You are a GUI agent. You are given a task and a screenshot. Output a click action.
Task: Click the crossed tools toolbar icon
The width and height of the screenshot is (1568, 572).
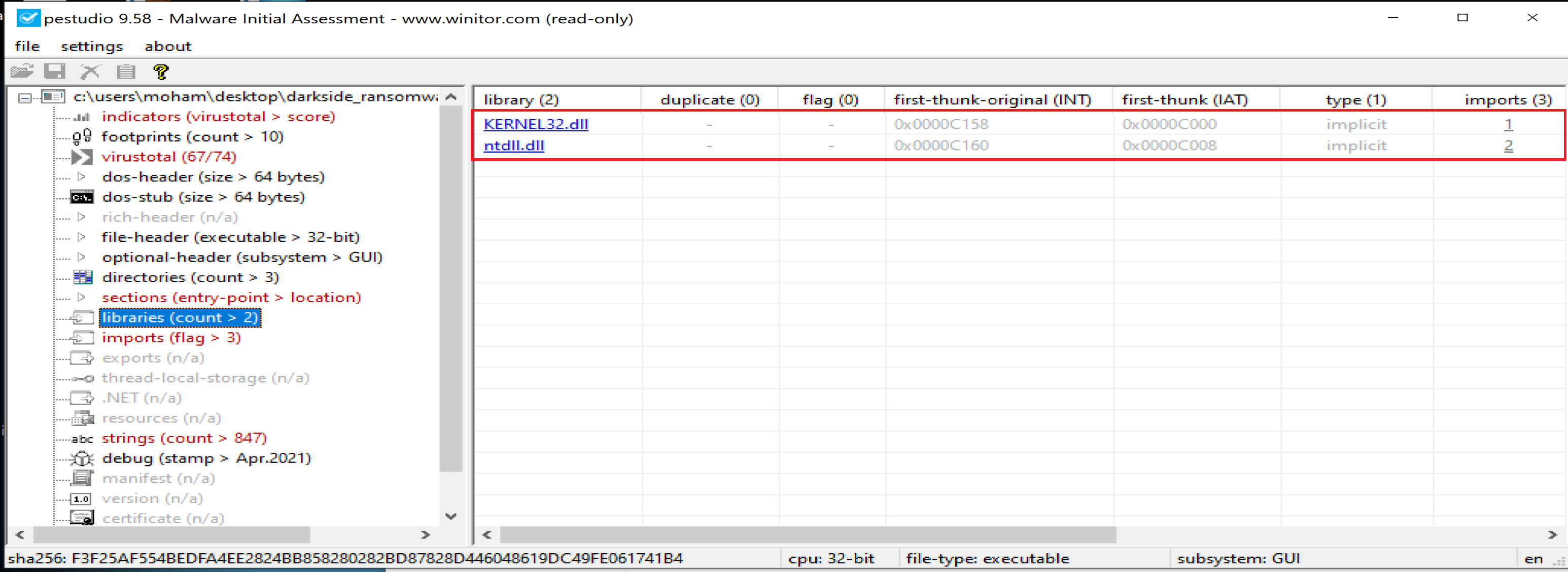(x=90, y=72)
